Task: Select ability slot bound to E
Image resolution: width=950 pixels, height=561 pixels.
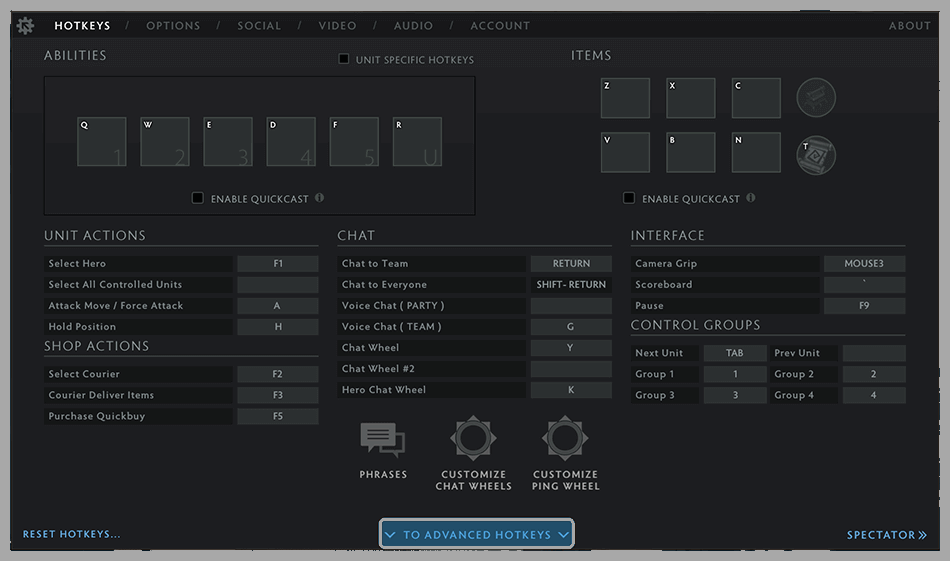Action: click(228, 142)
